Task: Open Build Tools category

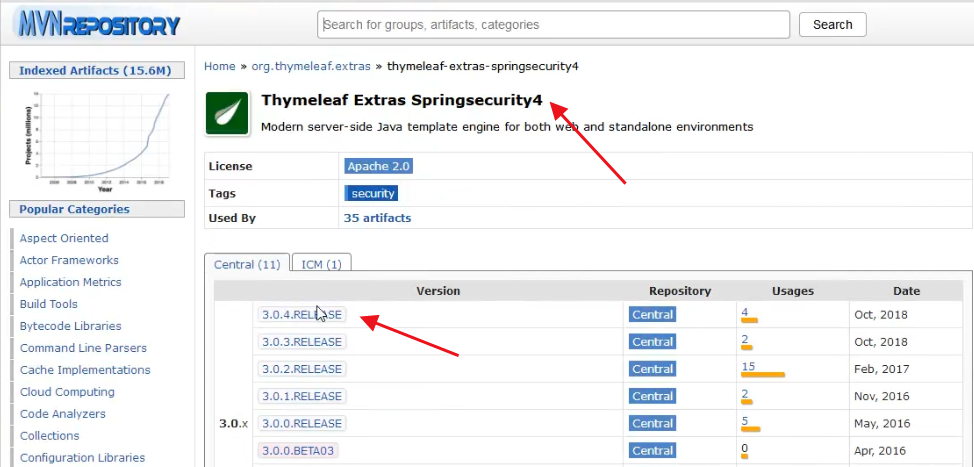Action: [x=48, y=304]
